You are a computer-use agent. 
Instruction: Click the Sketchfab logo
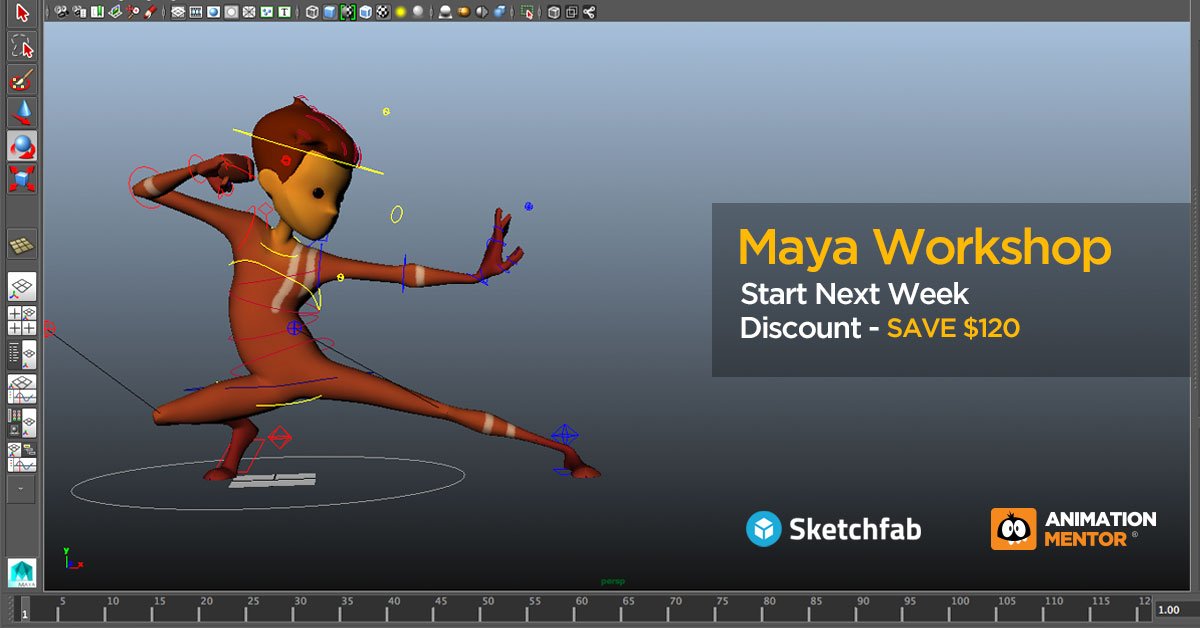pyautogui.click(x=833, y=529)
